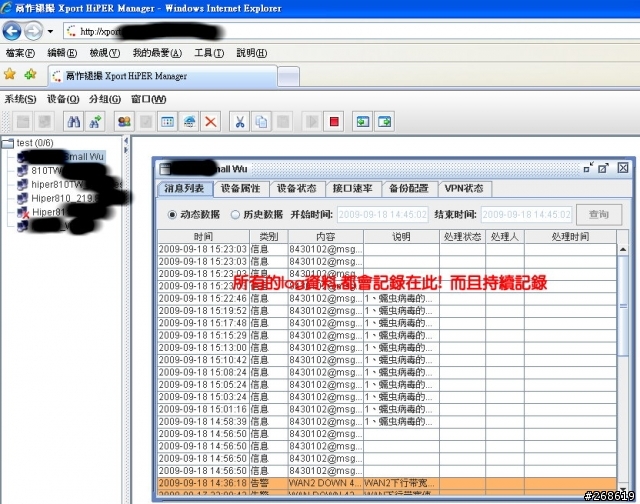Image resolution: width=640 pixels, height=504 pixels.
Task: Click the copy documents toolbar icon
Action: (261, 122)
